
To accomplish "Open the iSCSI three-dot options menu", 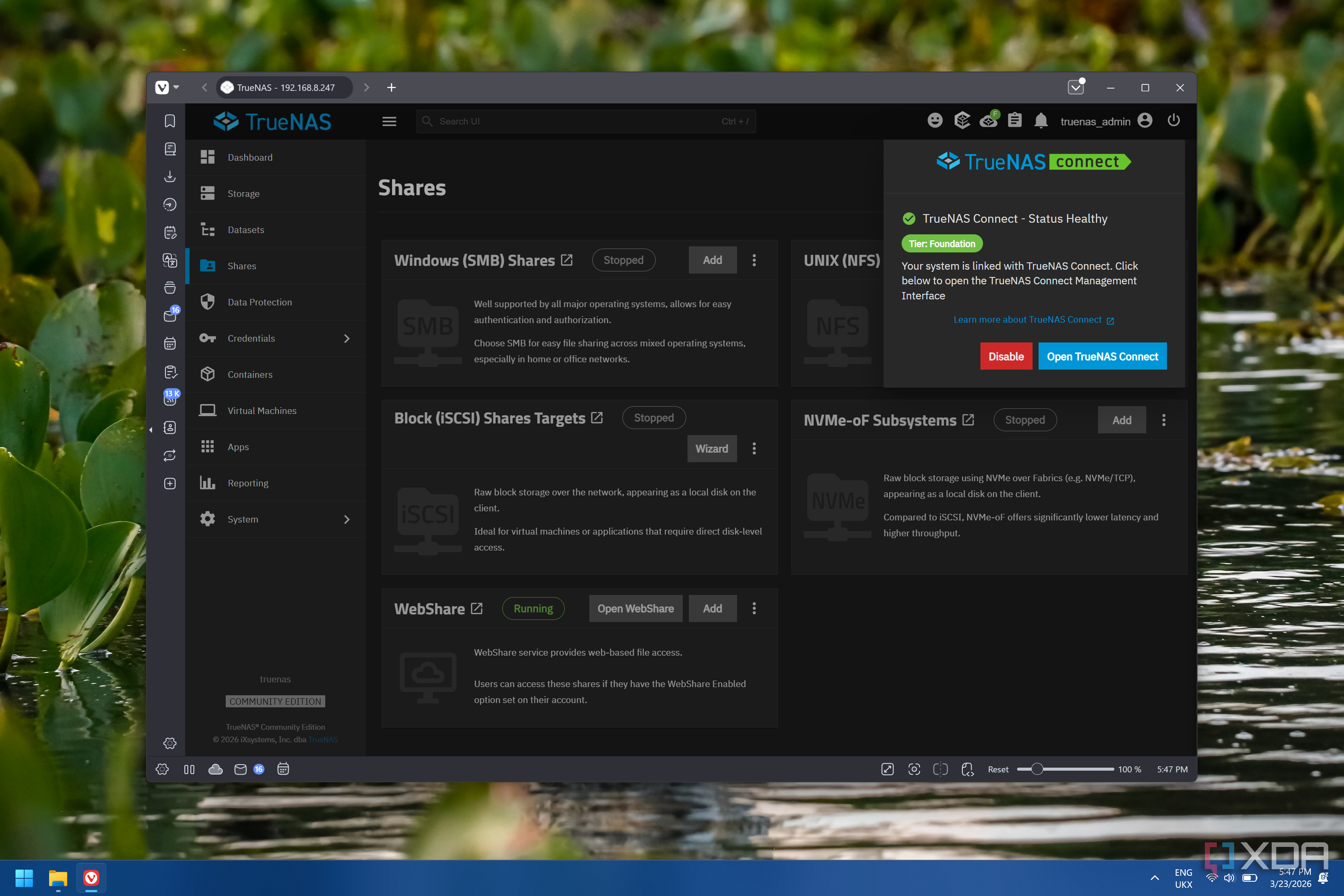I will pyautogui.click(x=754, y=448).
